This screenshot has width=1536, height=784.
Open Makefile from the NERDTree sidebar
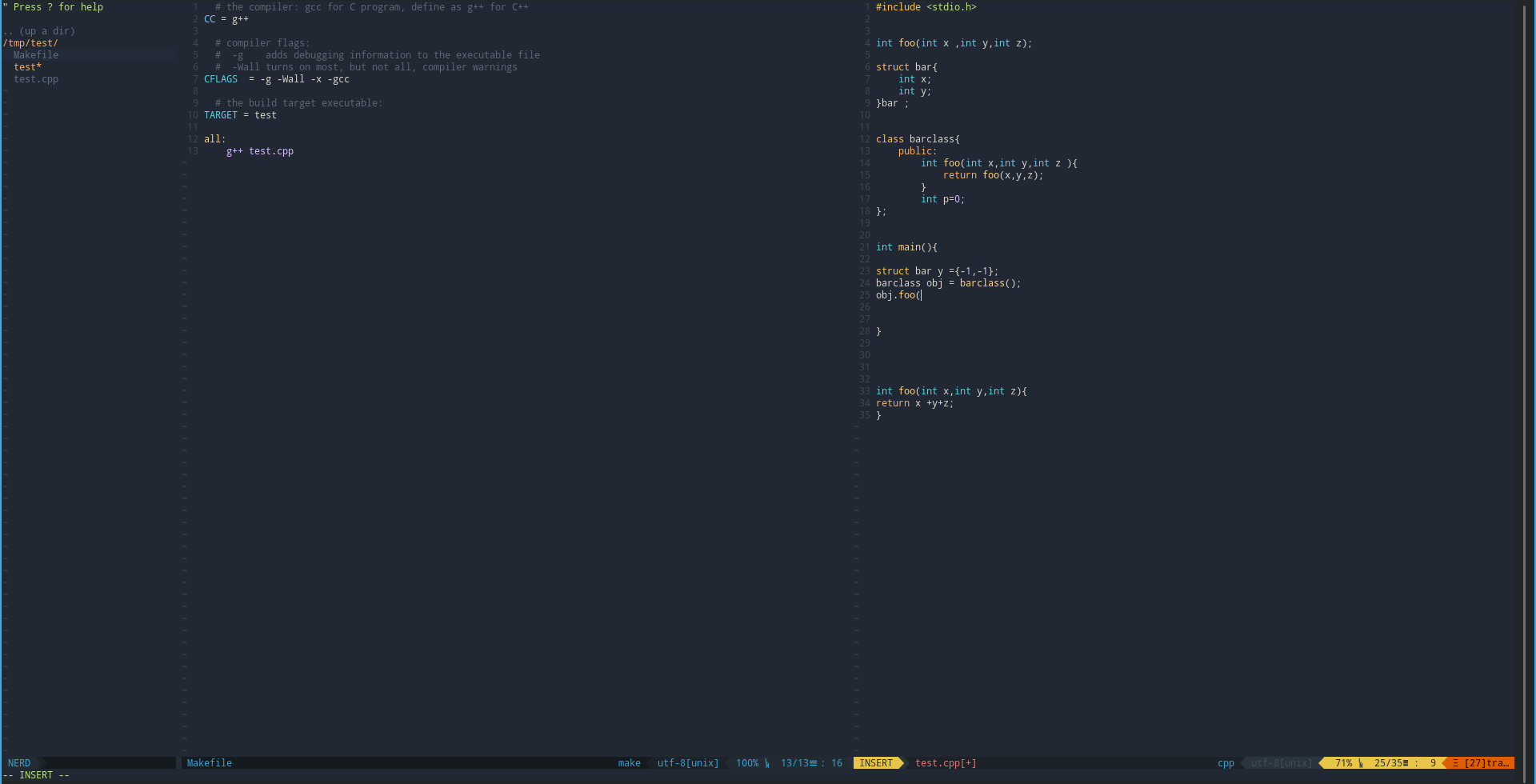point(35,54)
